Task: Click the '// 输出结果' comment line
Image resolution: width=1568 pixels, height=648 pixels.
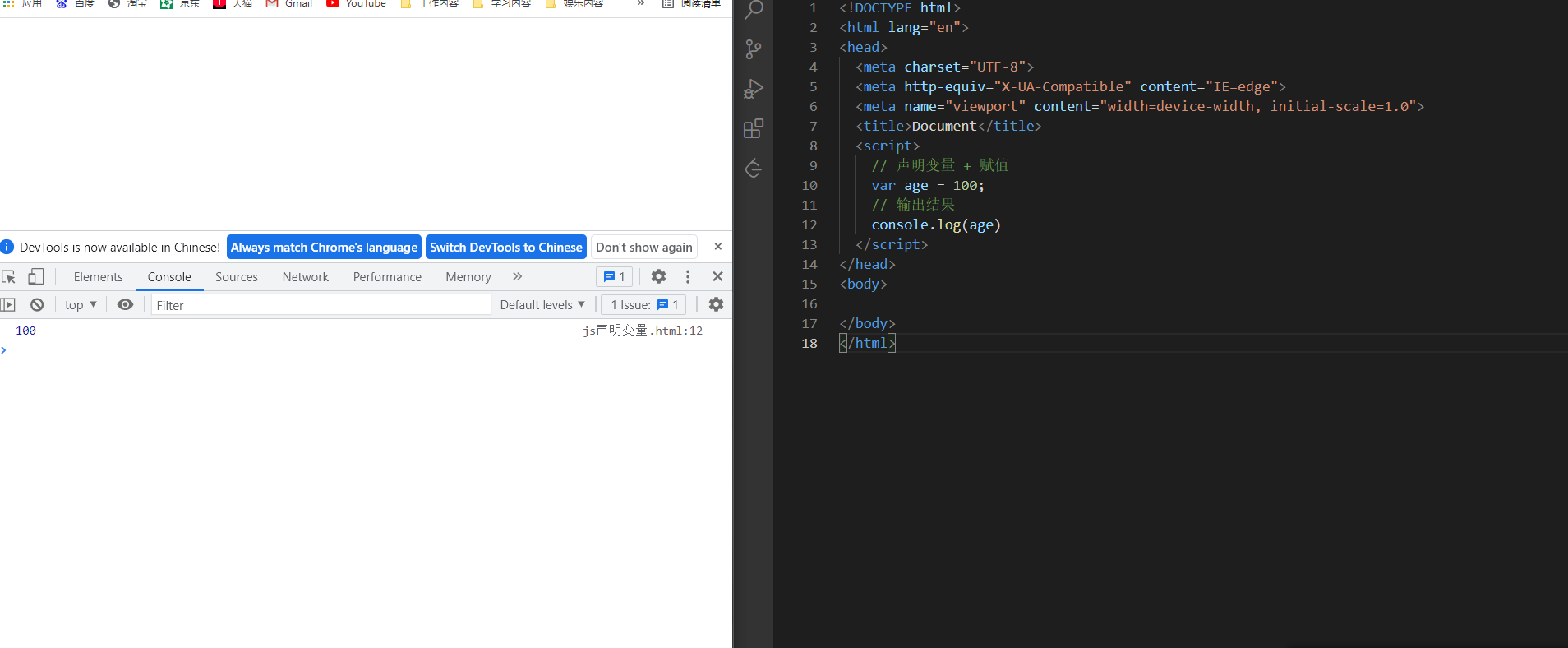Action: click(913, 205)
